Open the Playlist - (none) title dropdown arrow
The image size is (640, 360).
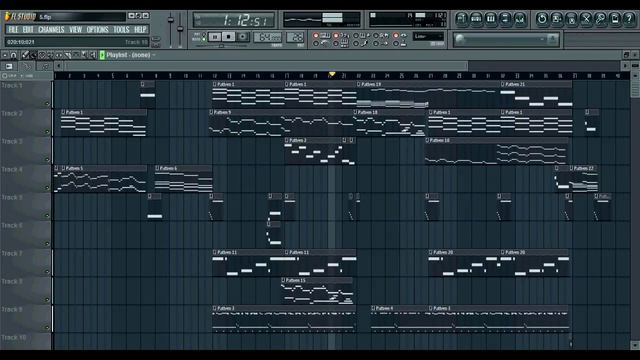[x=154, y=55]
